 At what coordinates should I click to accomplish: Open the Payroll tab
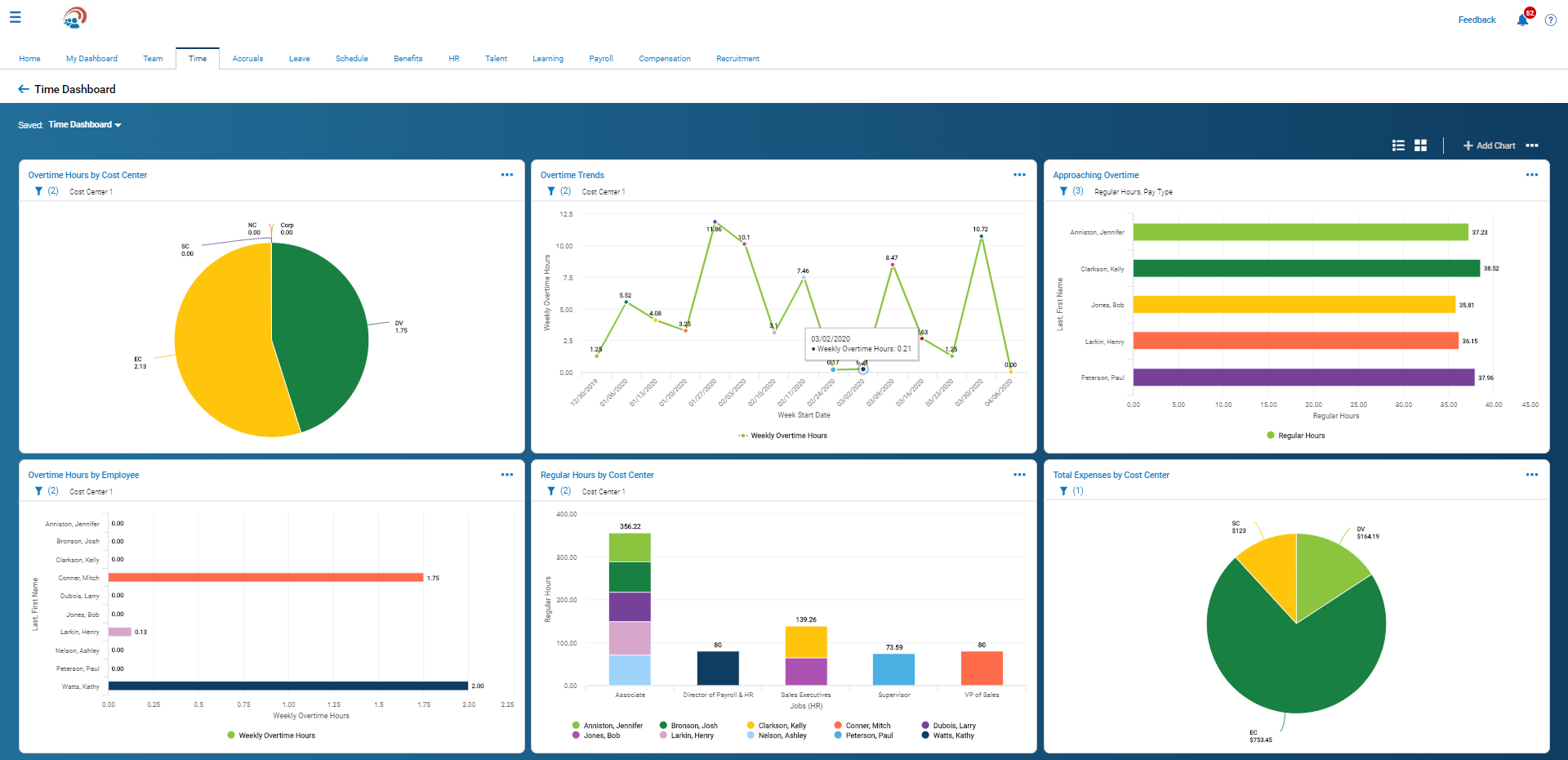(x=600, y=59)
